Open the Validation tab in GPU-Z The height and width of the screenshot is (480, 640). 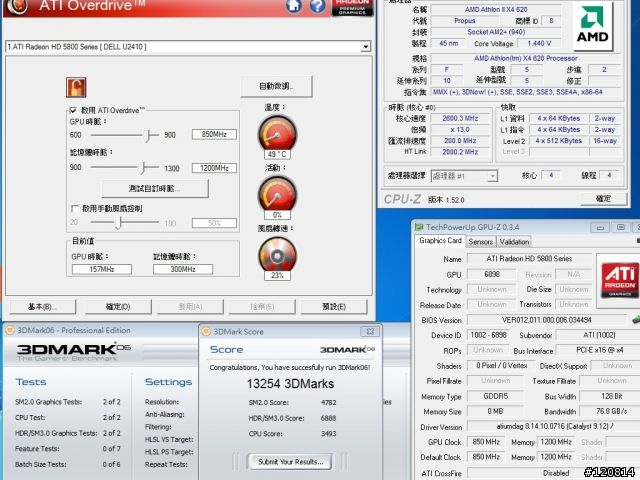pyautogui.click(x=514, y=242)
